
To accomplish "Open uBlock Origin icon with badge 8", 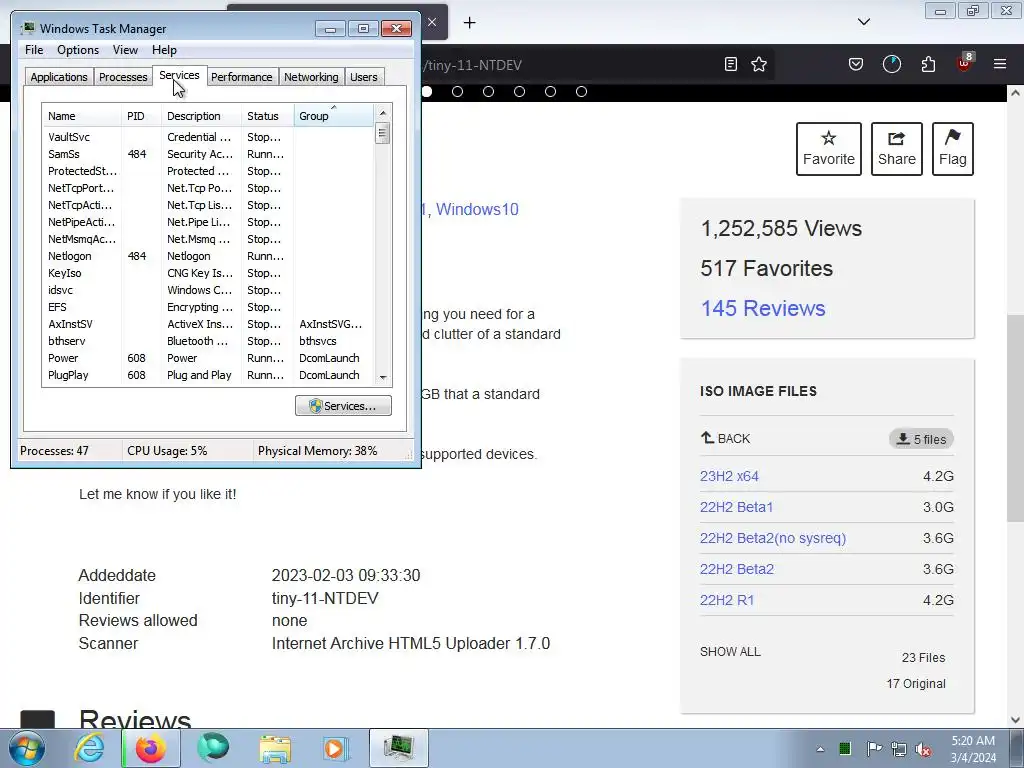I will (965, 63).
